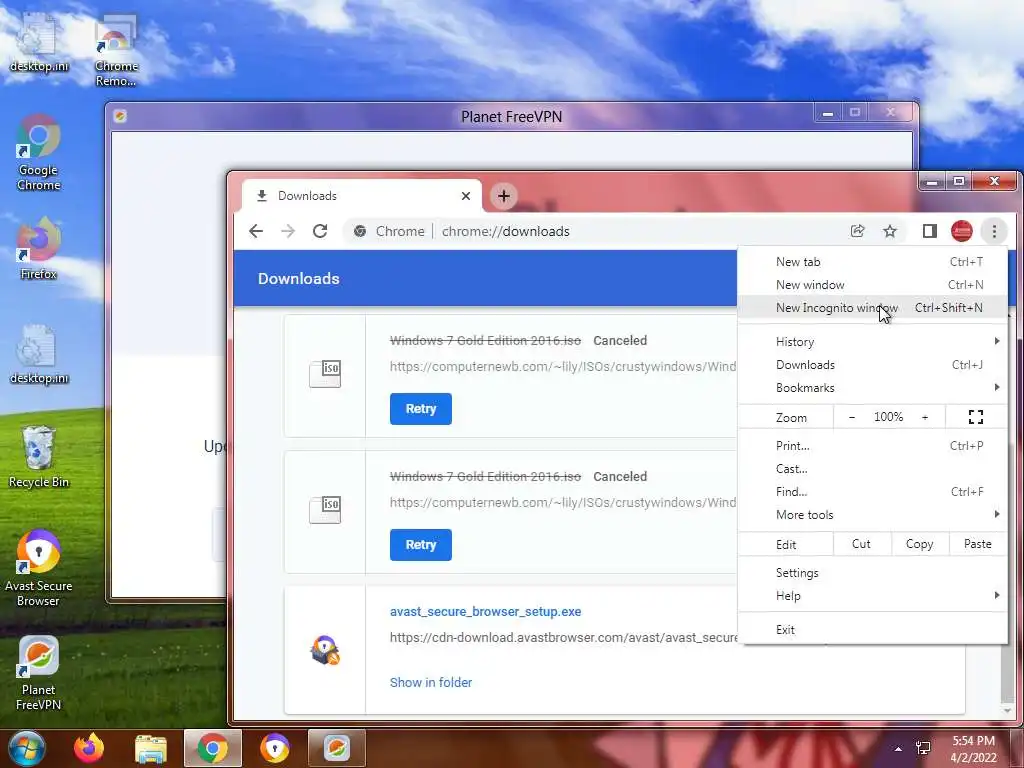Select Downloads in the Chrome menu
Image resolution: width=1024 pixels, height=768 pixels.
pyautogui.click(x=872, y=365)
